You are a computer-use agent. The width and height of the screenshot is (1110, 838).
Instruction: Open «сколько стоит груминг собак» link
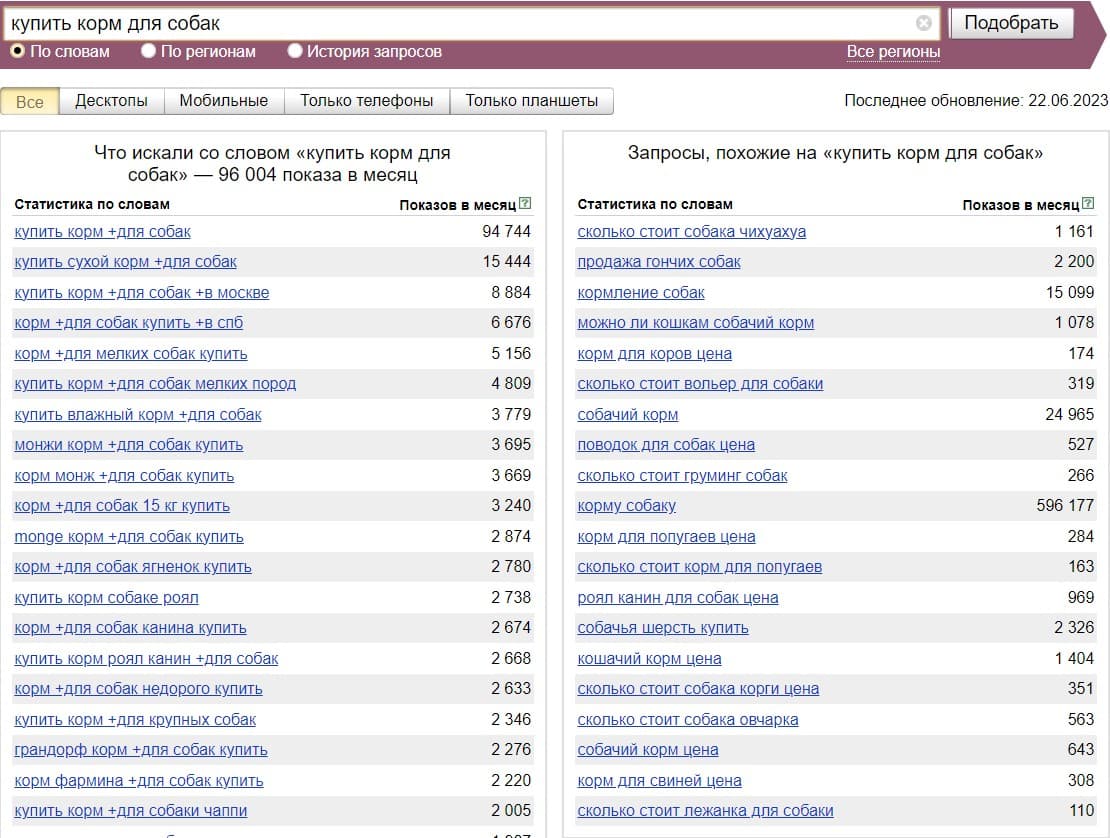pyautogui.click(x=682, y=476)
